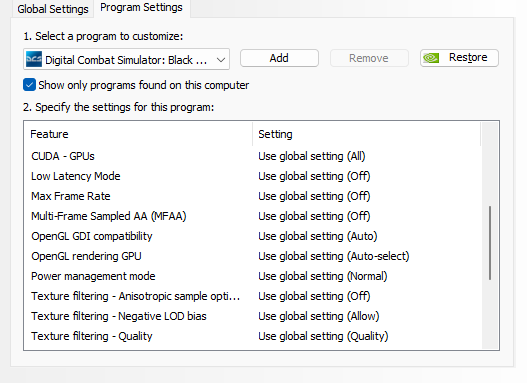
Task: Click the settings list vertical scrollbar thumb
Action: 490,243
